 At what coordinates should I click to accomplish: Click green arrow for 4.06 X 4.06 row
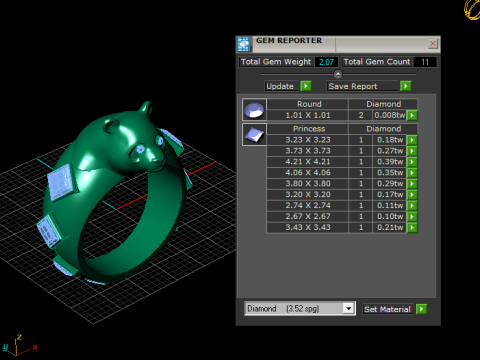(x=412, y=173)
